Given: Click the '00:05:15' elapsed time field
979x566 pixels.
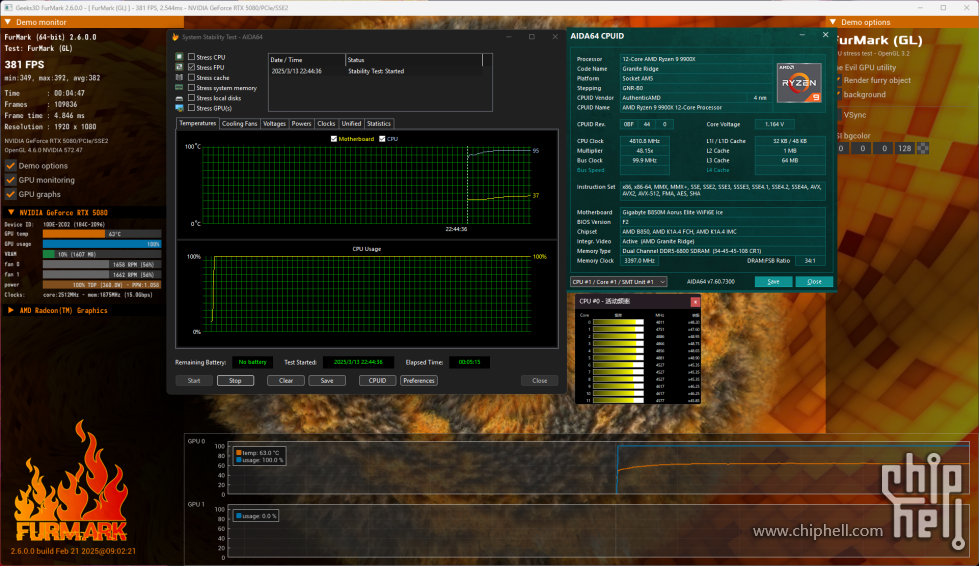Looking at the screenshot, I should pyautogui.click(x=470, y=362).
